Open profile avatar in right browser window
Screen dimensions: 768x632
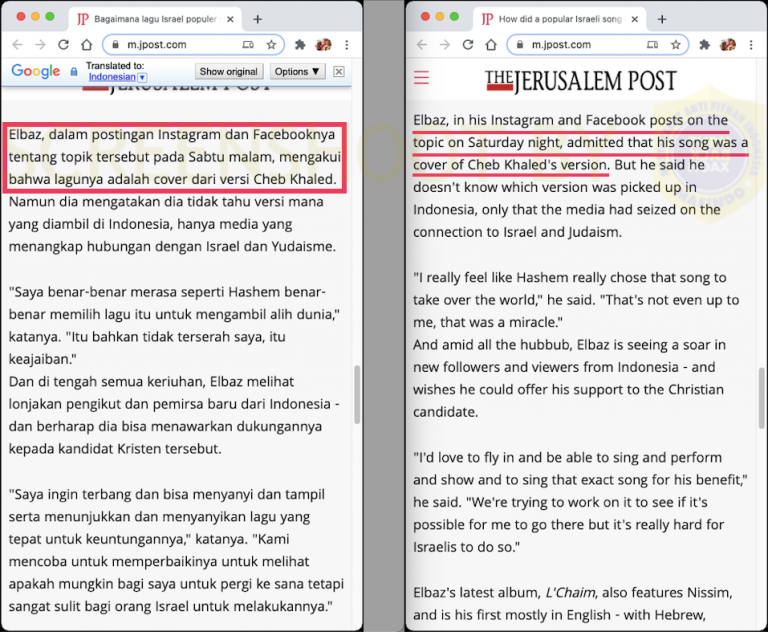pos(728,45)
